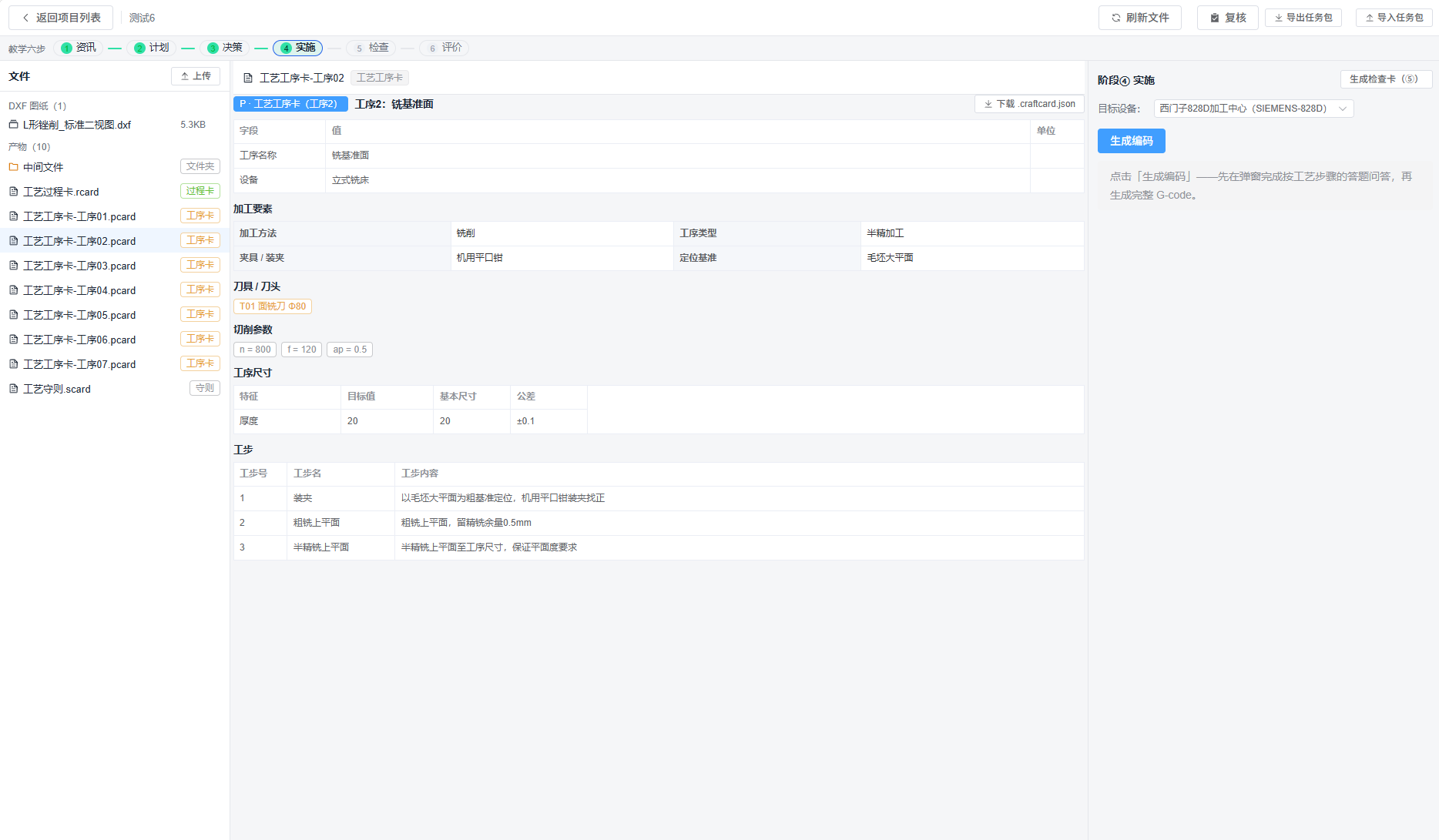Viewport: 1439px width, 840px height.
Task: Open the 目标设备 device dropdown
Action: (x=1253, y=109)
